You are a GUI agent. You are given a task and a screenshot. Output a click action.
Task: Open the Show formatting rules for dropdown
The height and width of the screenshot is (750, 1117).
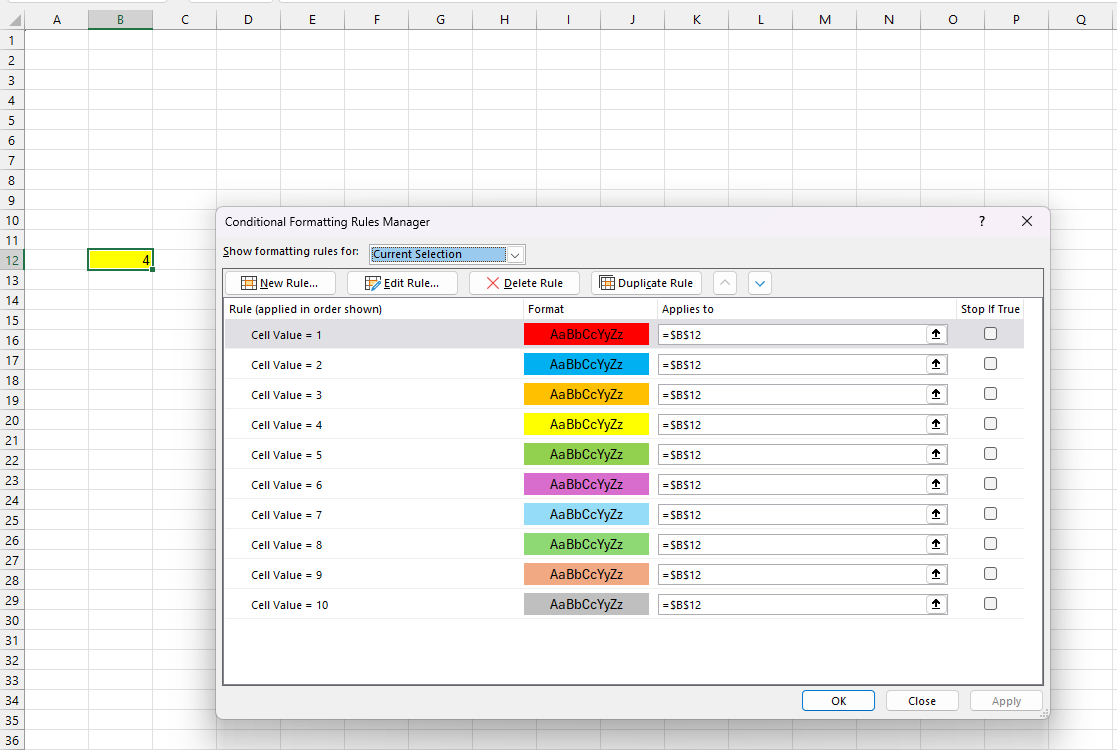(515, 254)
